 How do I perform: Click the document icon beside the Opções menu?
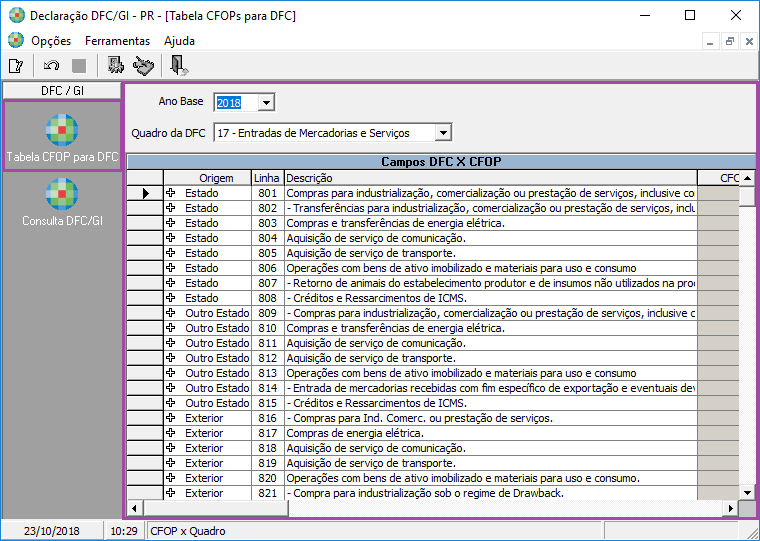click(16, 40)
